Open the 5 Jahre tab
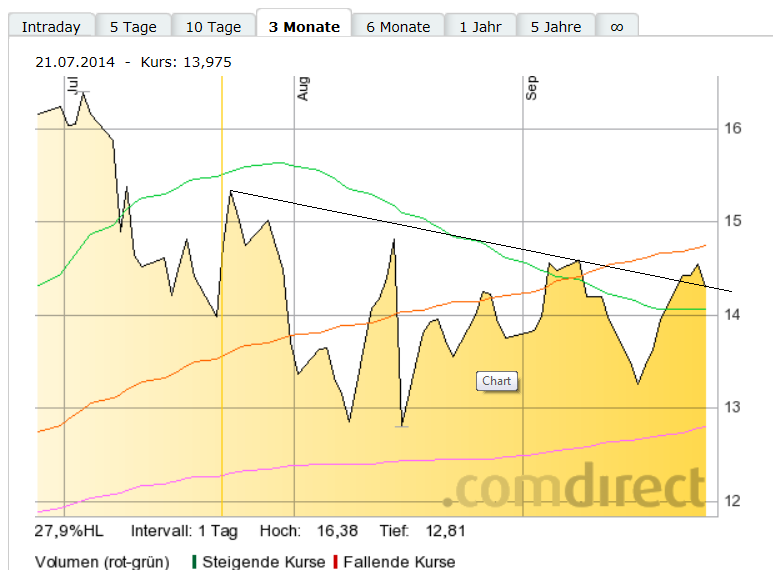 click(x=556, y=26)
